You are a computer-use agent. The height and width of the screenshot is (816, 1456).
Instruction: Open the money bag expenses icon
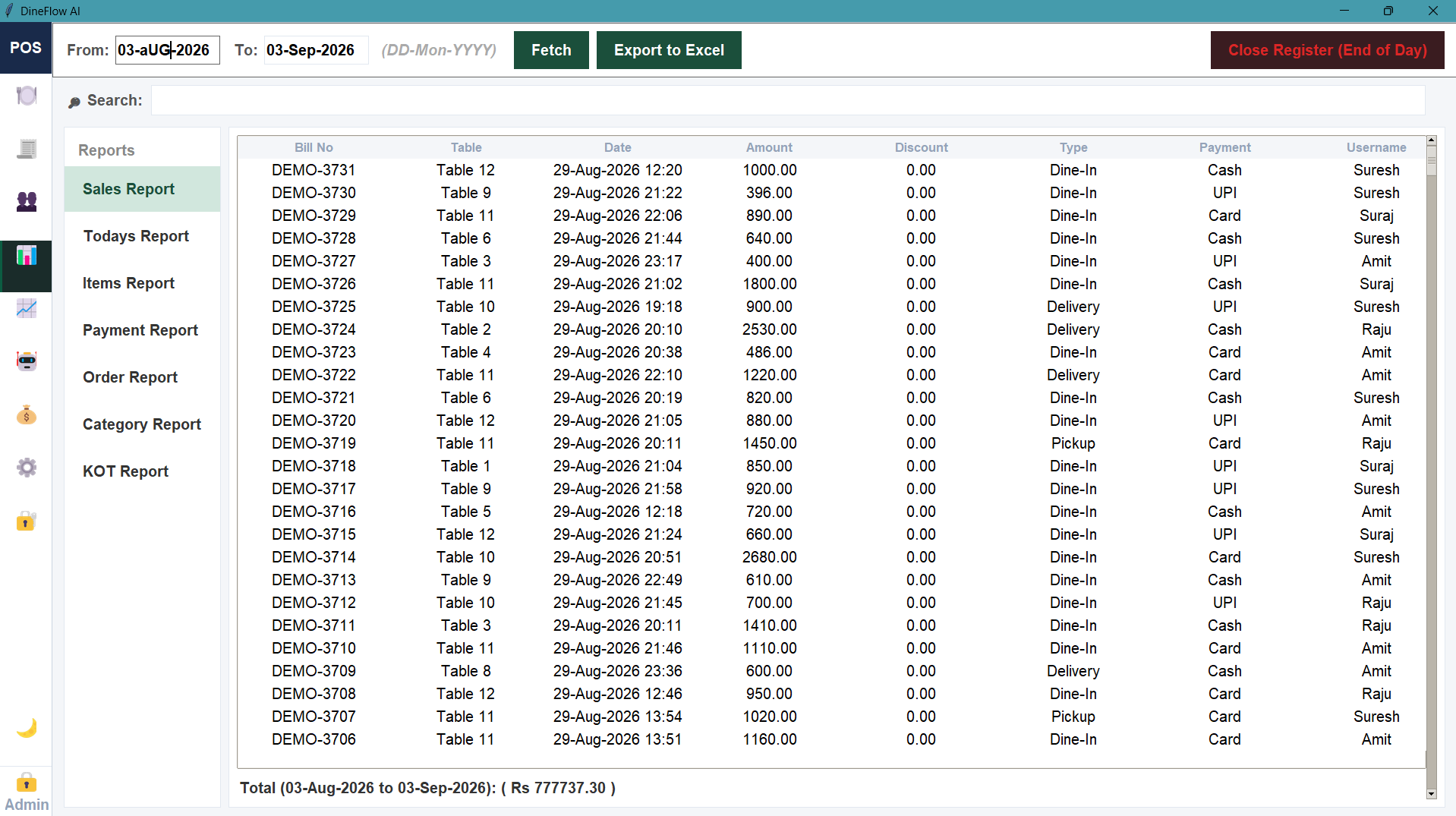click(27, 415)
